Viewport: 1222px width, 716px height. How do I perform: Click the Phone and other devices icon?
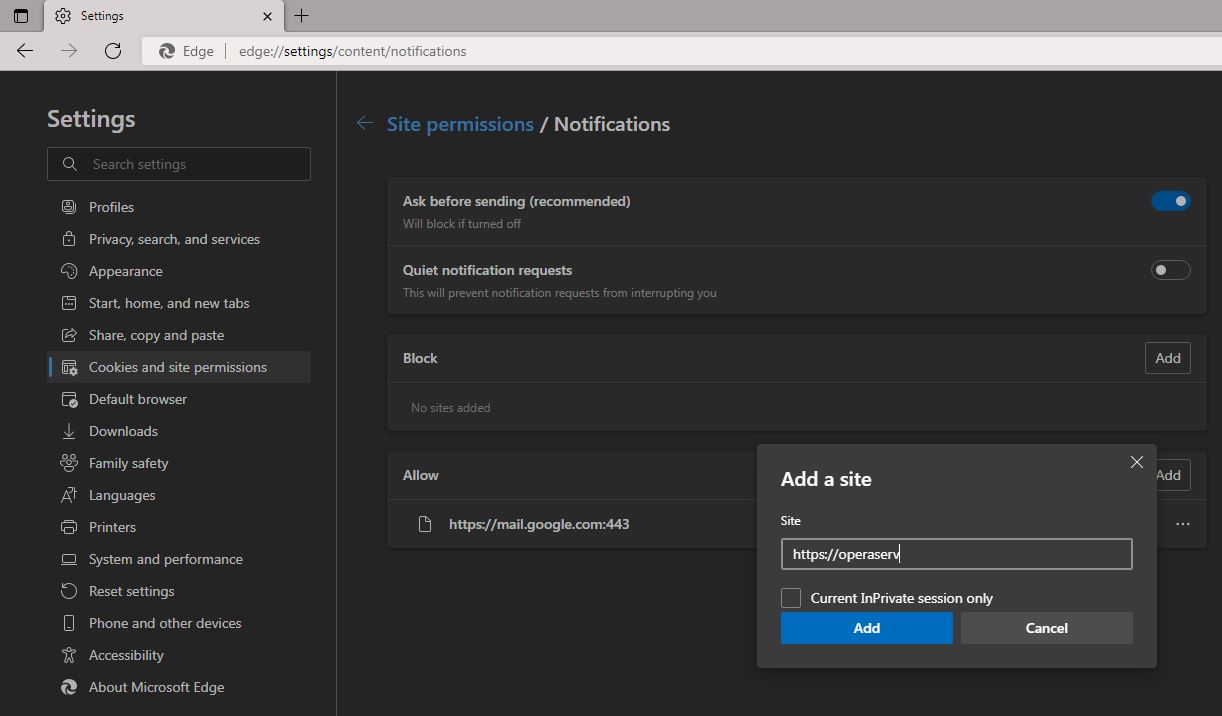(x=69, y=623)
